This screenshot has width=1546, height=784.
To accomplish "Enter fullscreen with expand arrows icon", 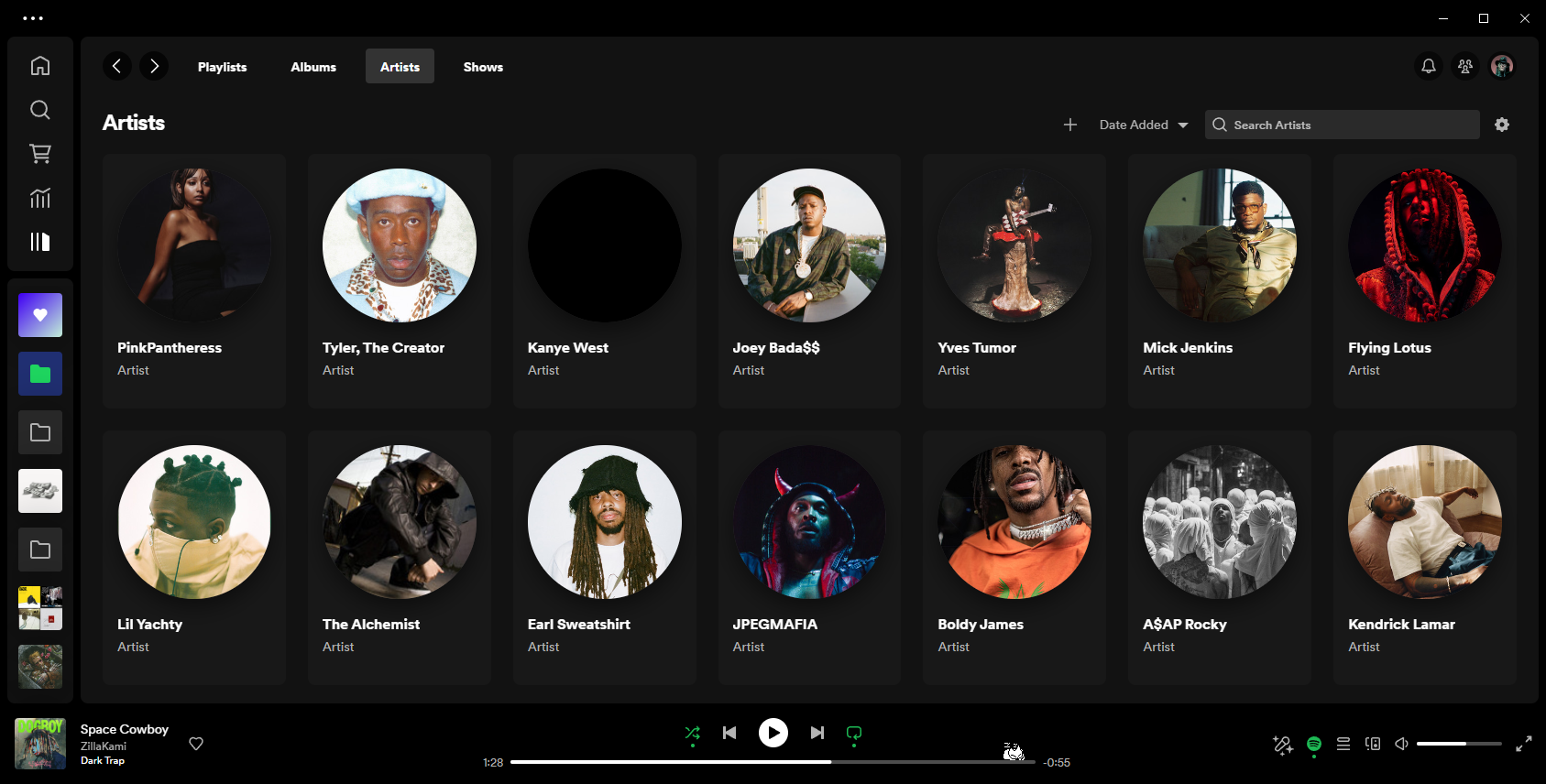I will pos(1524,744).
